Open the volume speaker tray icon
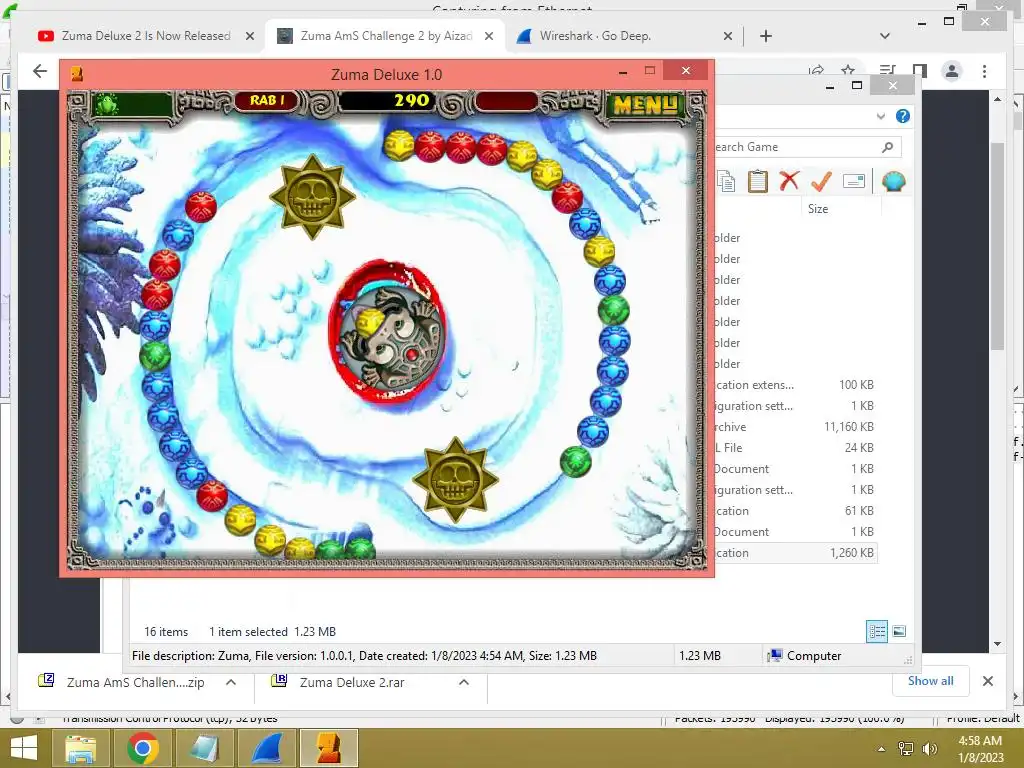 [929, 749]
